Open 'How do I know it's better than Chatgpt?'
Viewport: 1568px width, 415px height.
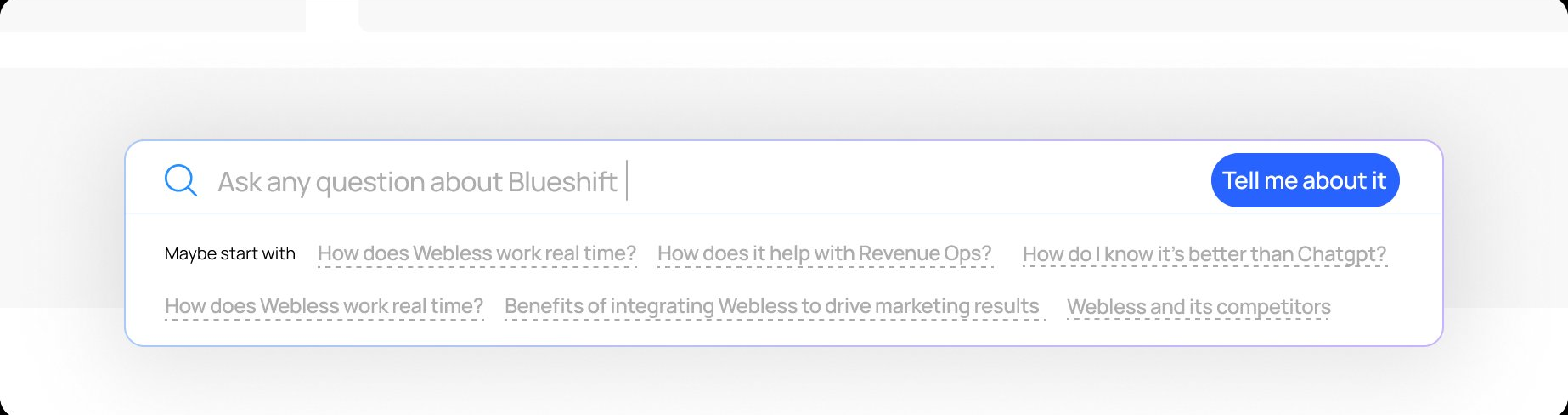tap(1204, 254)
